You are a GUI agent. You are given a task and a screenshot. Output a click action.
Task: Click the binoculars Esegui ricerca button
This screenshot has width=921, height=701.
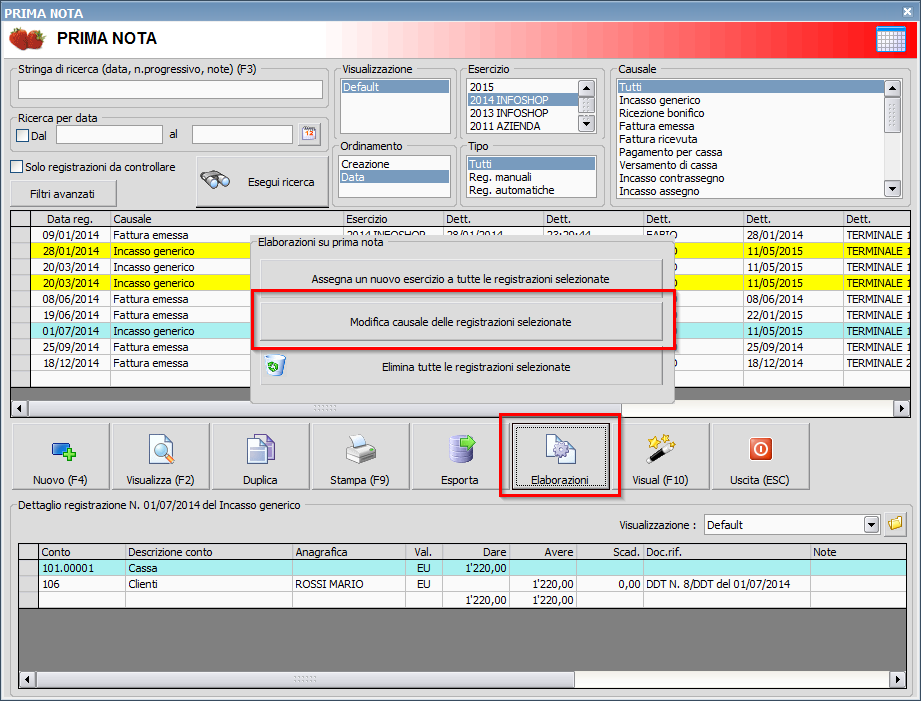(262, 182)
